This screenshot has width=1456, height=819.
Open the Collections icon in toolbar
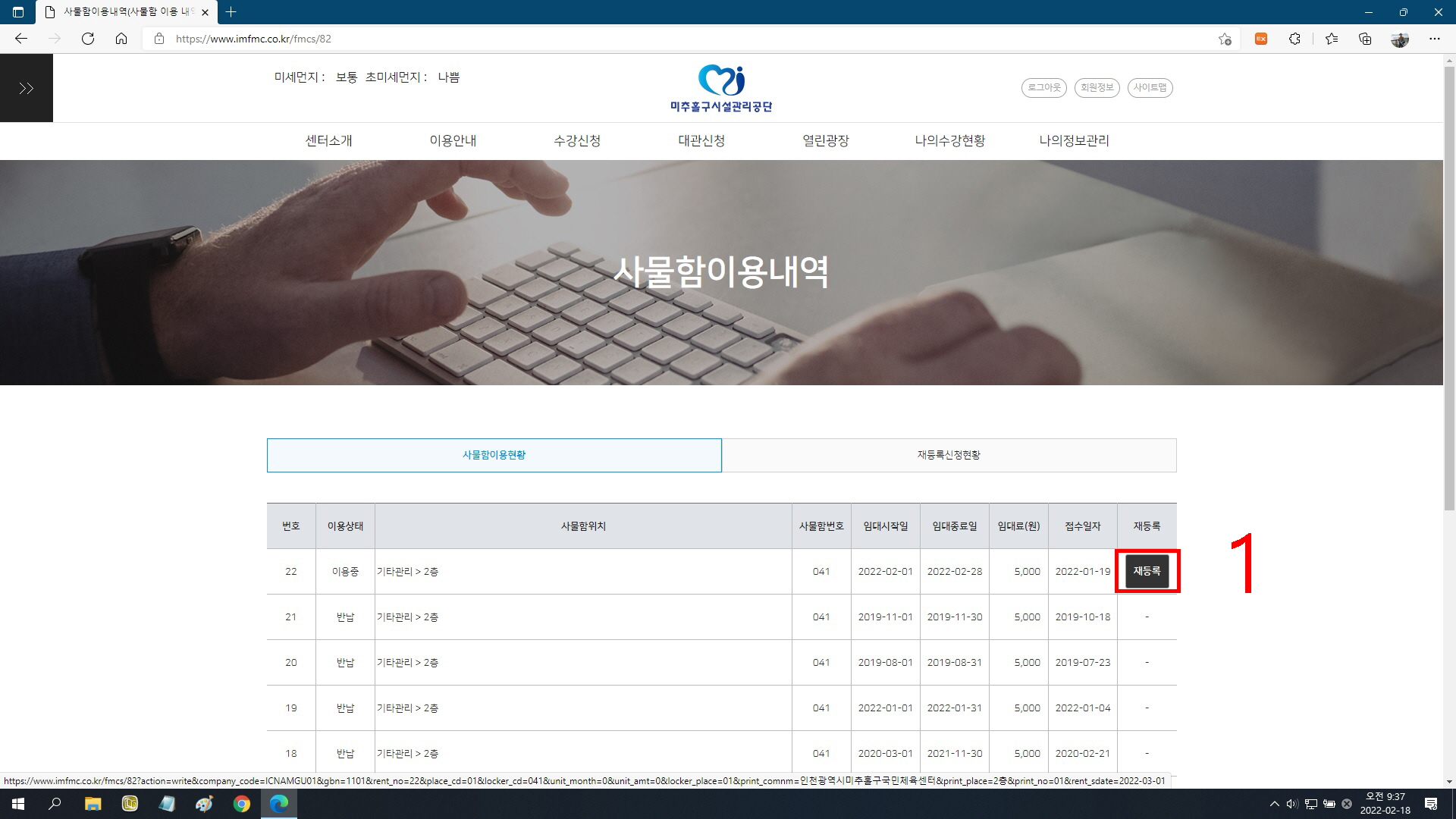(x=1365, y=39)
